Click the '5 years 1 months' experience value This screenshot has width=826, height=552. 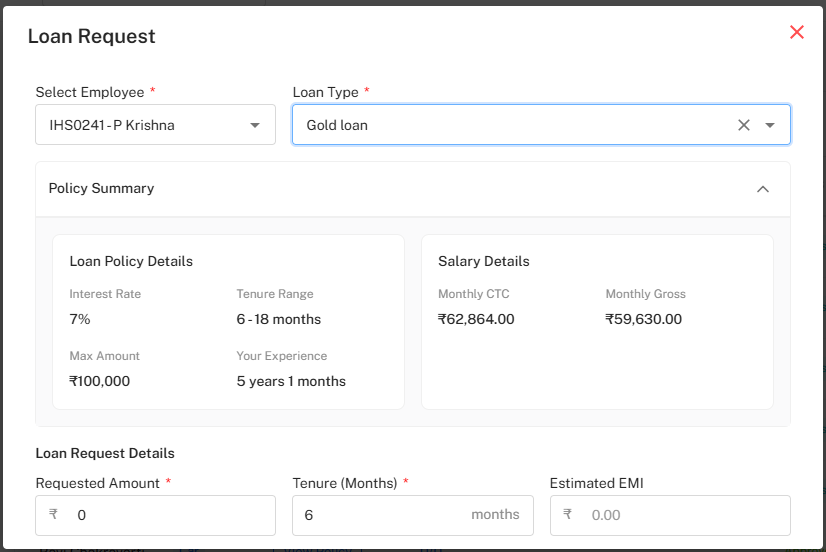point(291,381)
